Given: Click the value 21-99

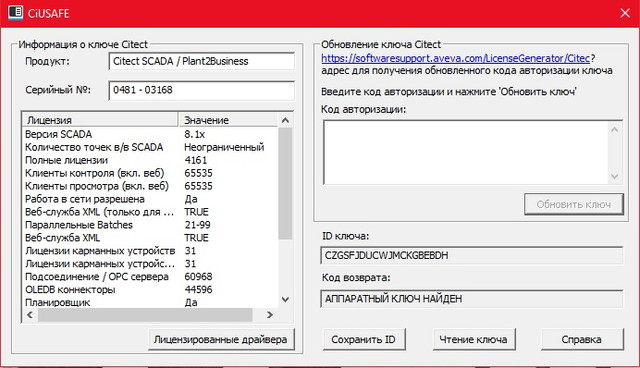Looking at the screenshot, I should pos(198,225).
